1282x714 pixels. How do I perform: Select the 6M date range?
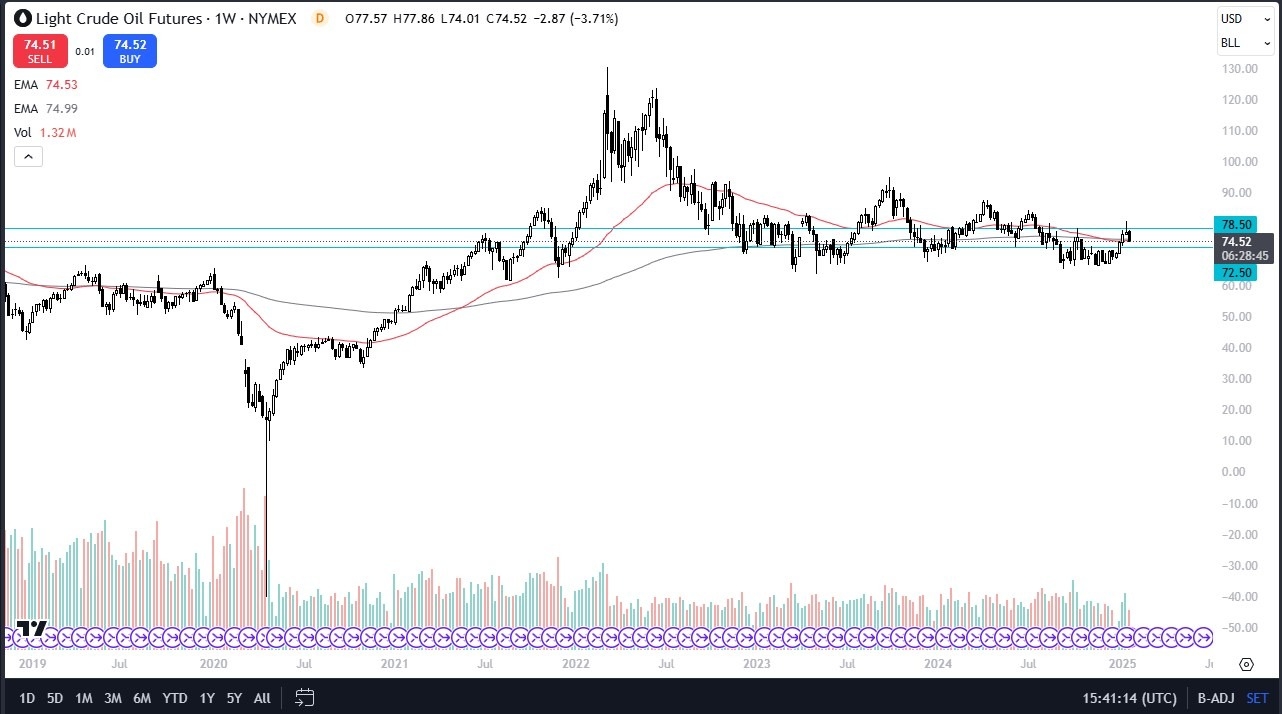(143, 698)
